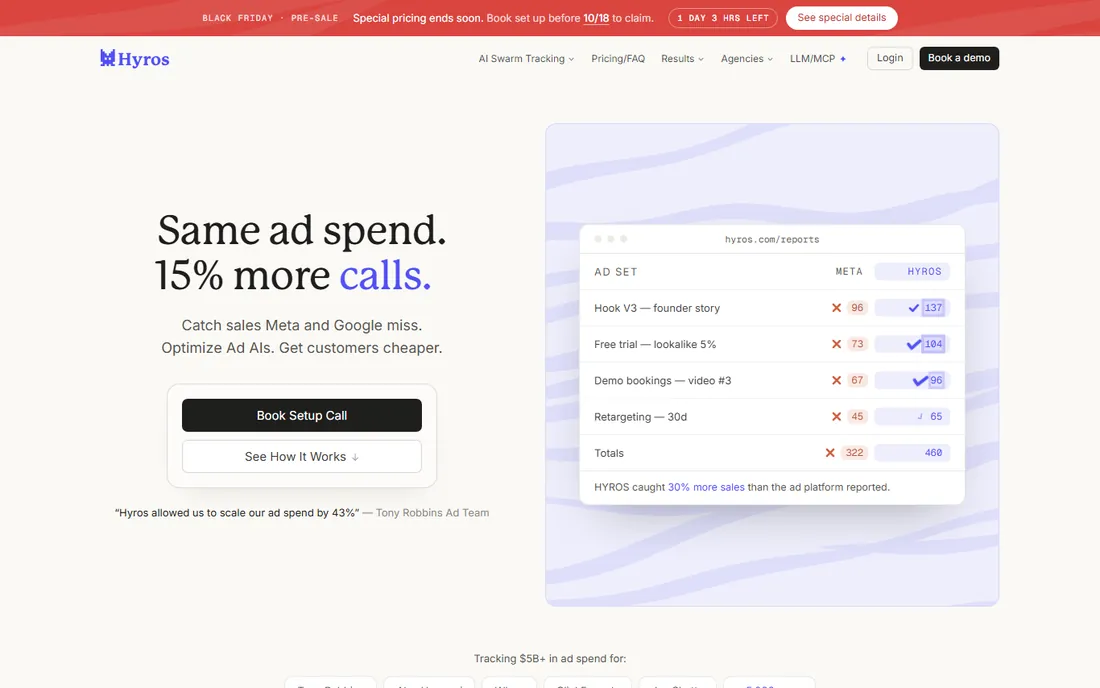Screen dimensions: 1100x688
Task: Click the Book a demo button
Action: pyautogui.click(x=959, y=58)
